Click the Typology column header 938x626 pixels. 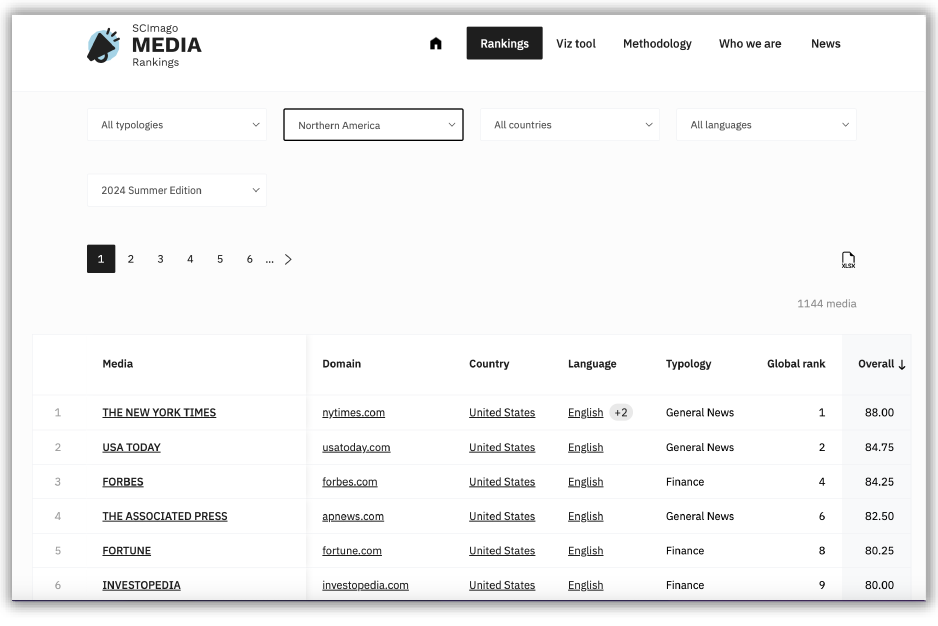[x=689, y=364]
